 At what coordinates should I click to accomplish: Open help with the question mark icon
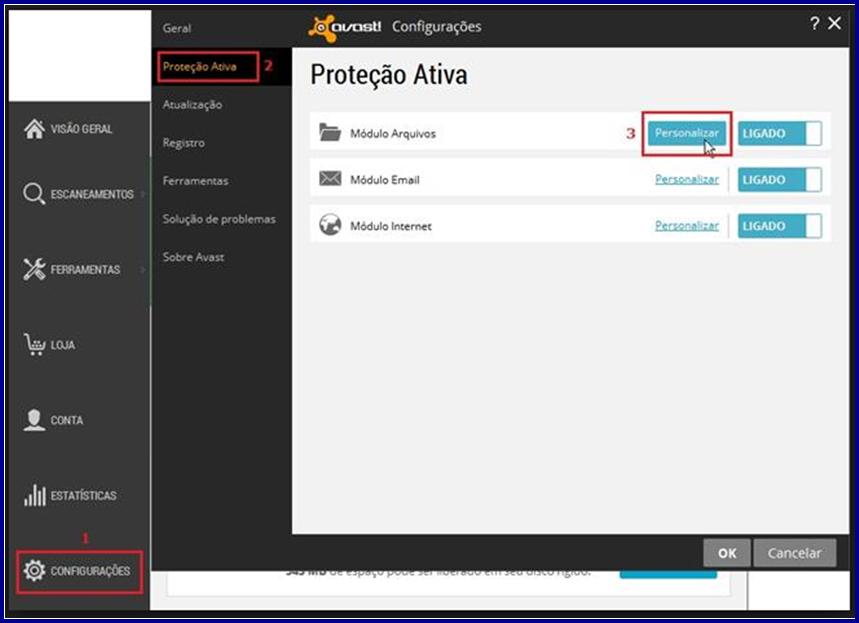tap(814, 23)
